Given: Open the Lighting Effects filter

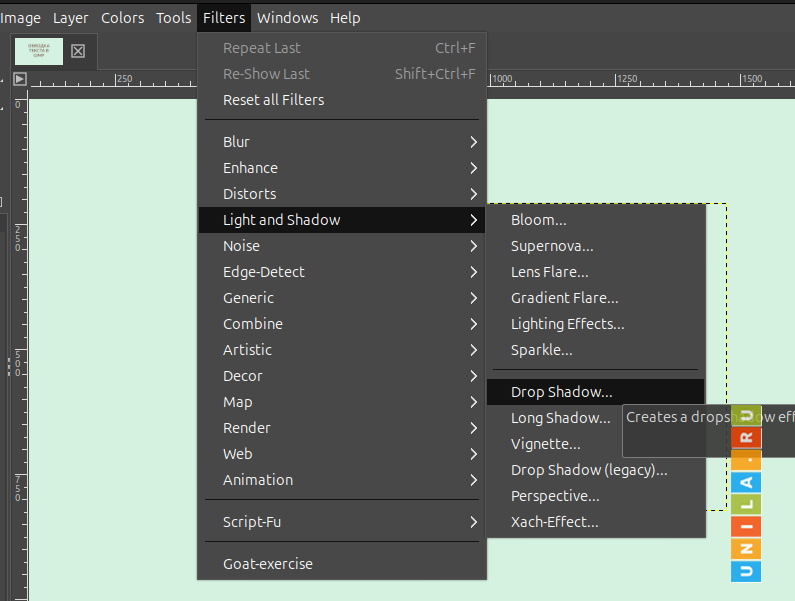Looking at the screenshot, I should [567, 324].
